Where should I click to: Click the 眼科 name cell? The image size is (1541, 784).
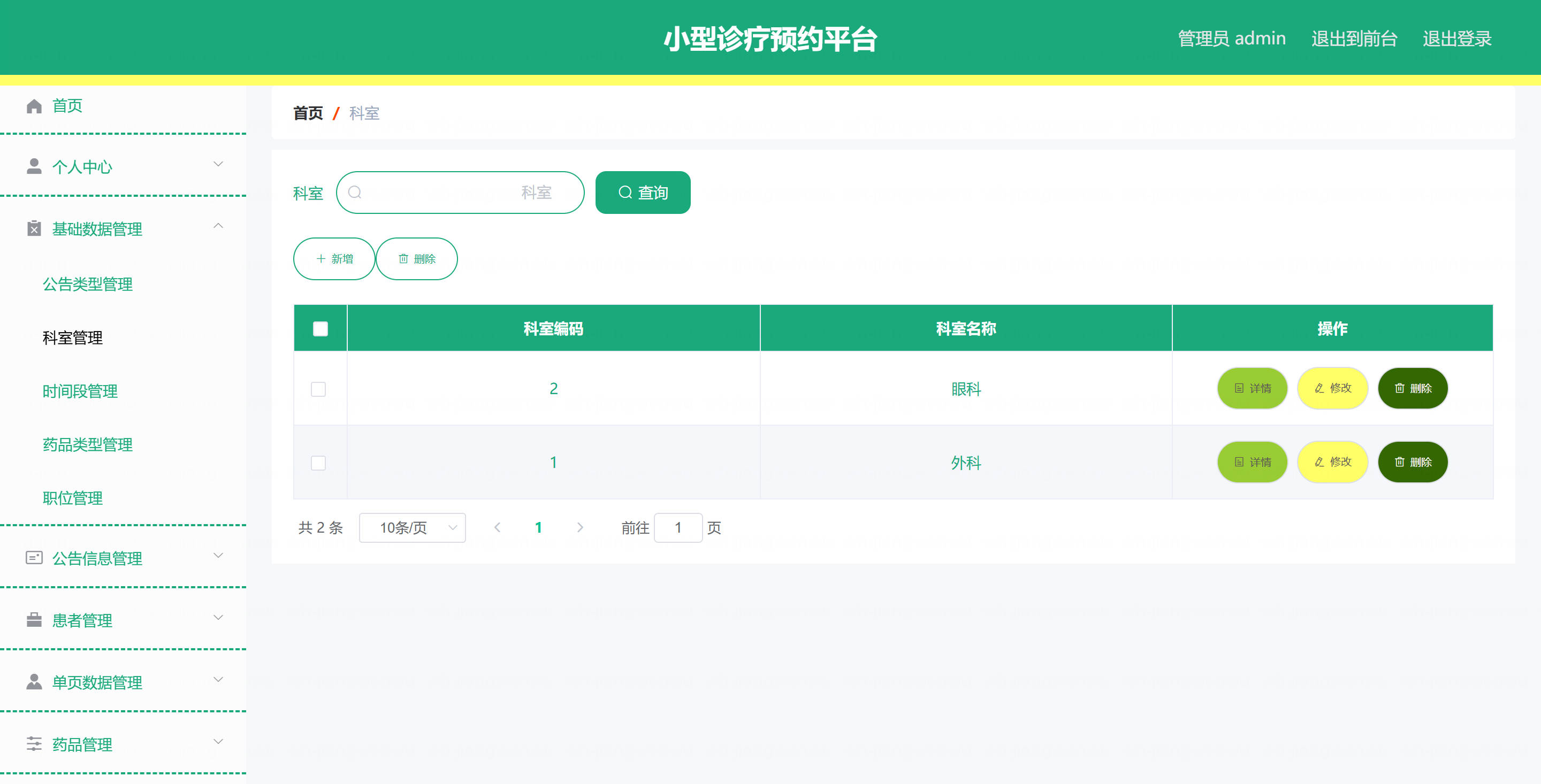(x=965, y=389)
